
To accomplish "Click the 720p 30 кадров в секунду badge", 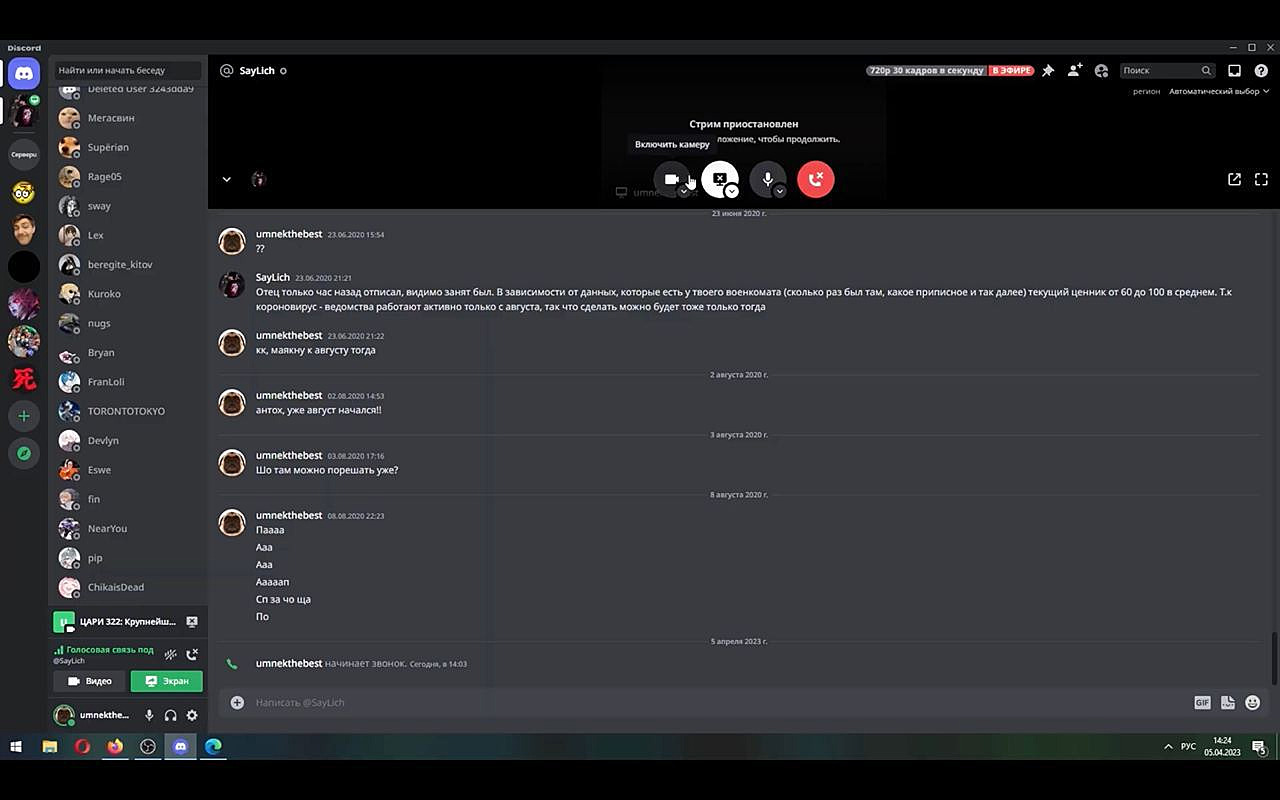I will point(926,71).
